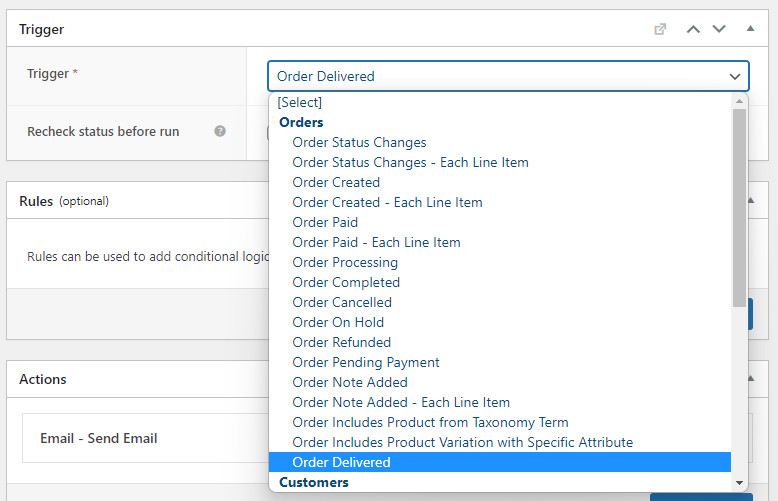Choose Order Paid trigger
Screen dimensions: 778x501
pyautogui.click(x=500, y=222)
